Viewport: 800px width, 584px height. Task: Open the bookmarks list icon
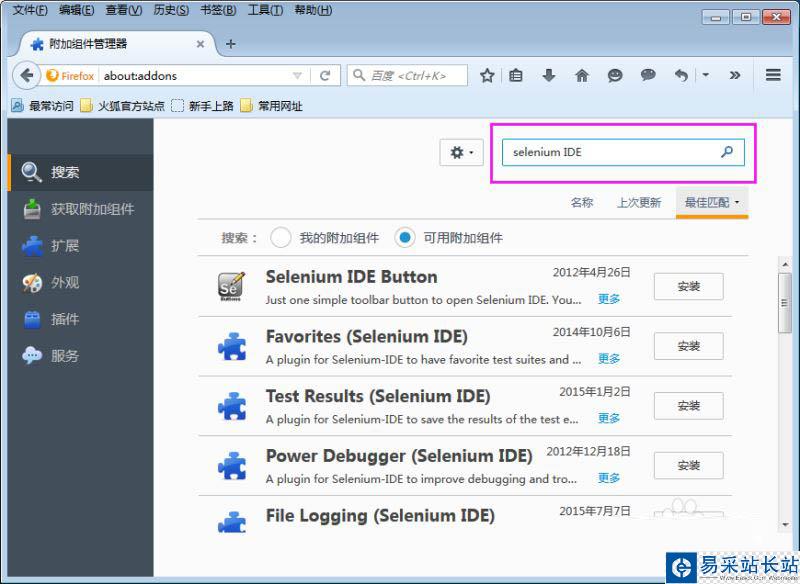click(516, 76)
